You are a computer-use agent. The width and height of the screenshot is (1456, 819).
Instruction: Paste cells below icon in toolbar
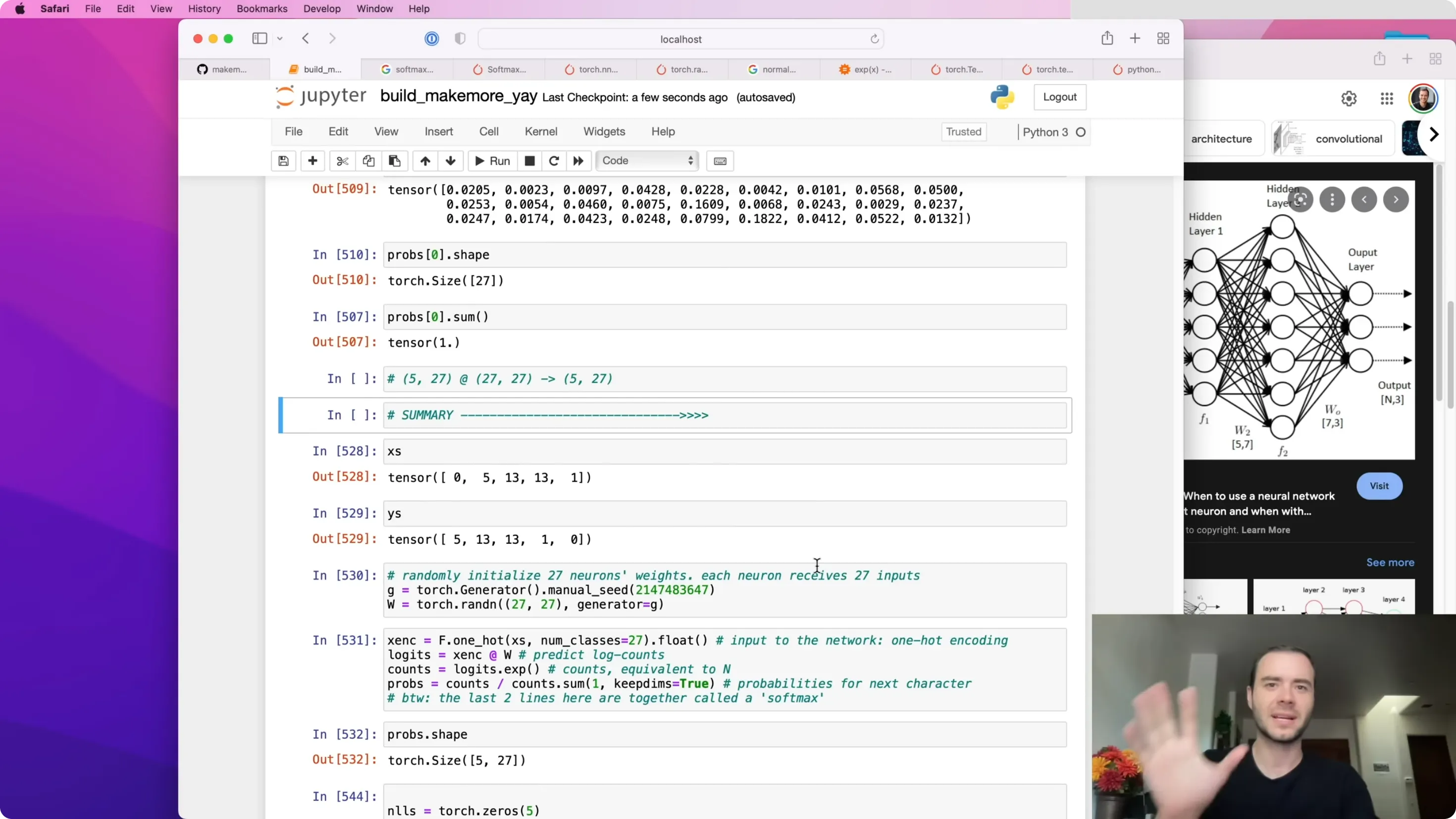[x=395, y=161]
